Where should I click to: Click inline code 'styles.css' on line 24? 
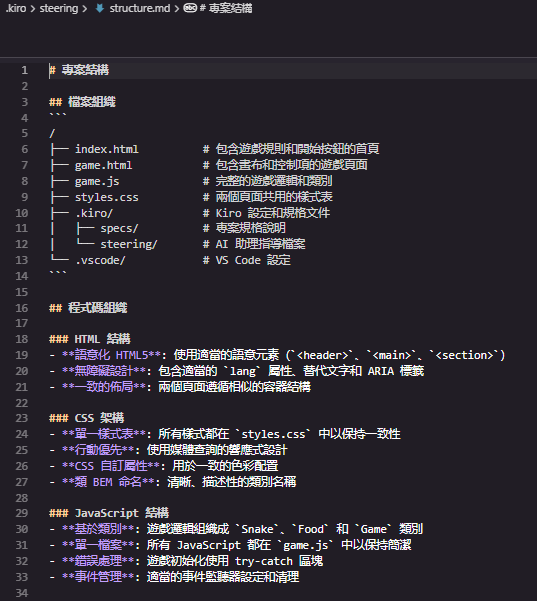(273, 434)
